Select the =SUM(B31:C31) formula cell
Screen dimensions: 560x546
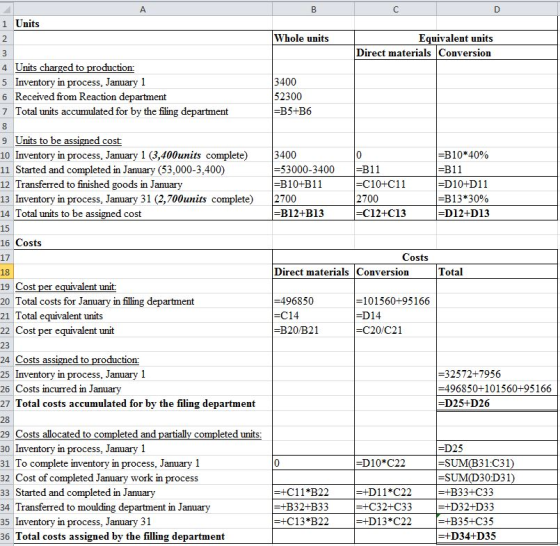tap(497, 463)
